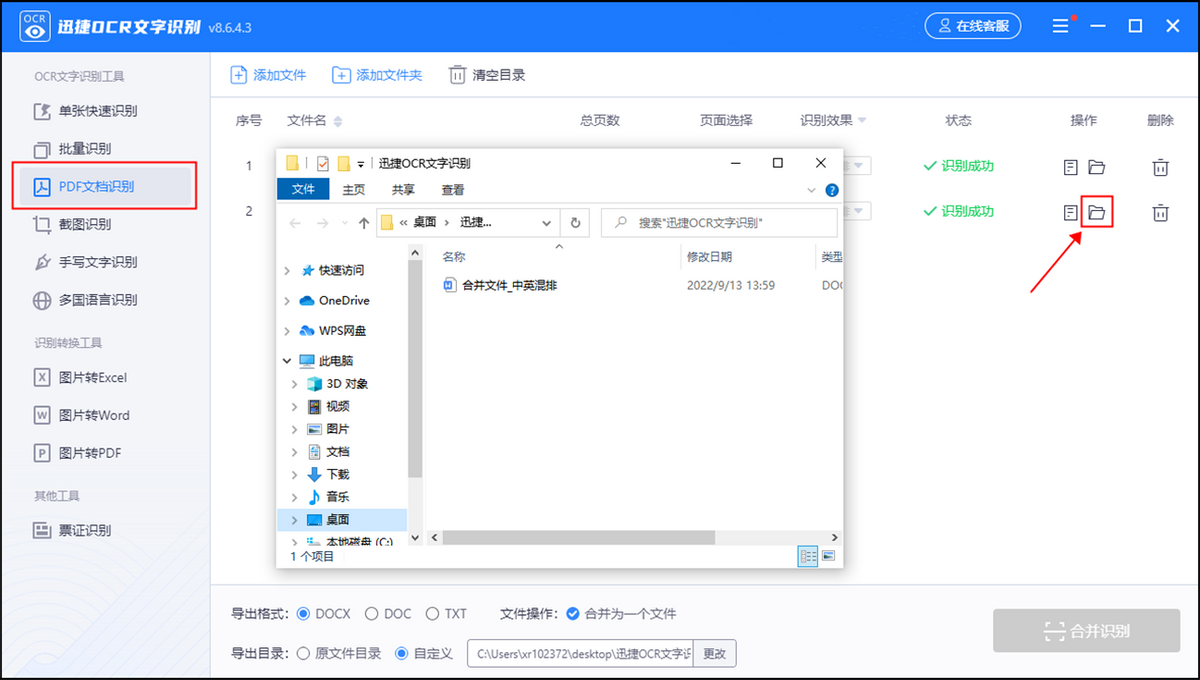Collapse 此电脑 tree node
The width and height of the screenshot is (1200, 680).
click(288, 361)
